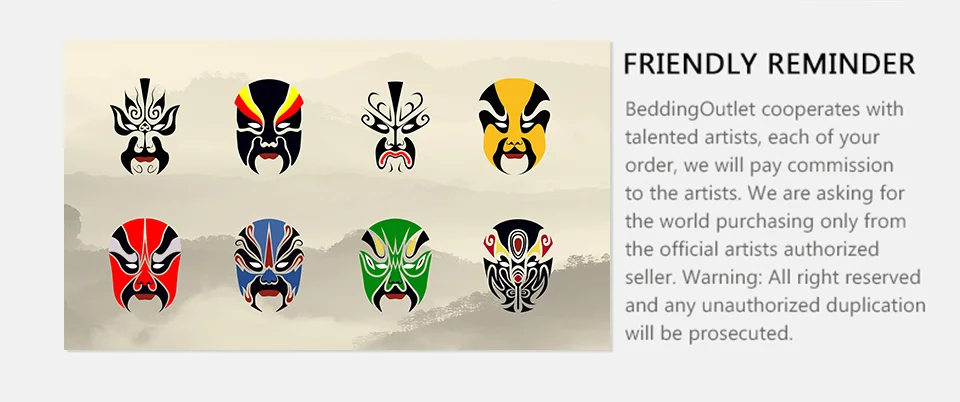Click the black-and-white swirled opera mask

(144, 126)
